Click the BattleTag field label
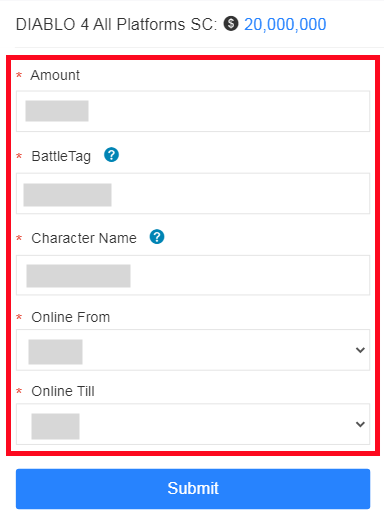This screenshot has width=384, height=520. coord(61,156)
